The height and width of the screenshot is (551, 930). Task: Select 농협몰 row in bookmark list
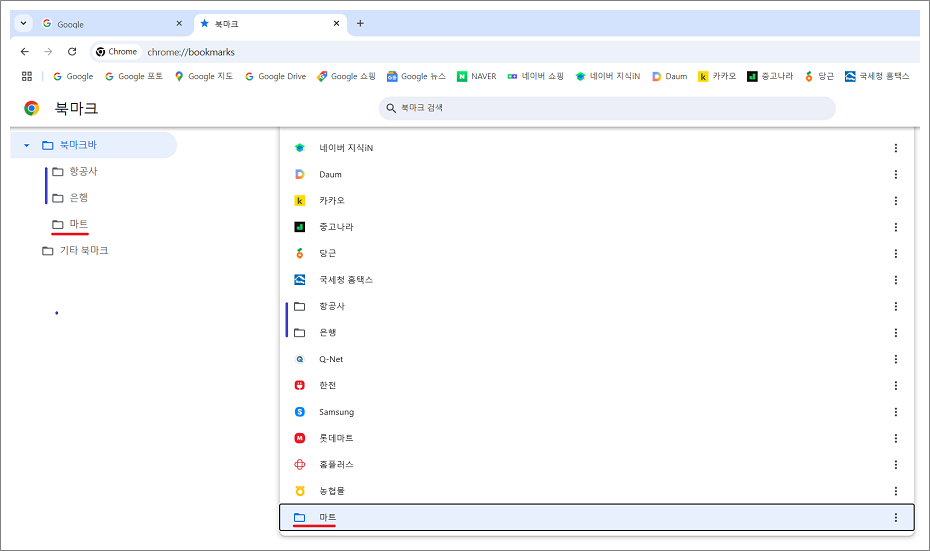click(x=597, y=491)
